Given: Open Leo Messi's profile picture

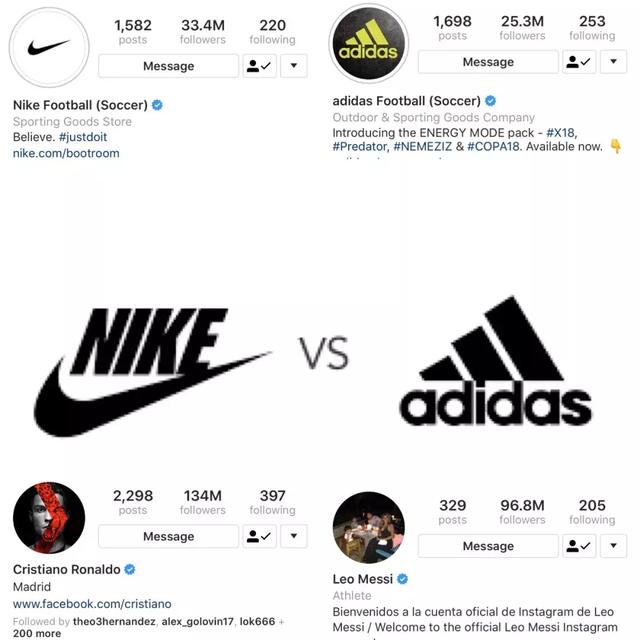Looking at the screenshot, I should pos(369,527).
